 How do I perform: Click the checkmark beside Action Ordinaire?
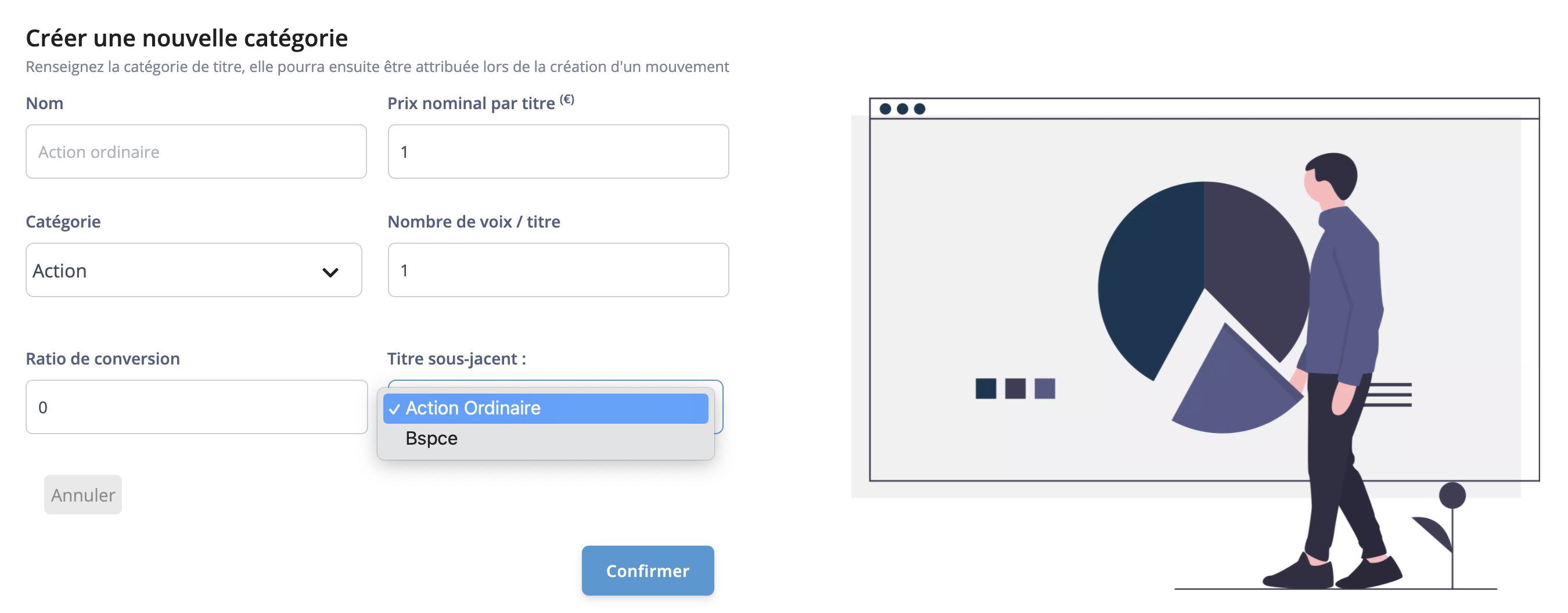coord(395,408)
